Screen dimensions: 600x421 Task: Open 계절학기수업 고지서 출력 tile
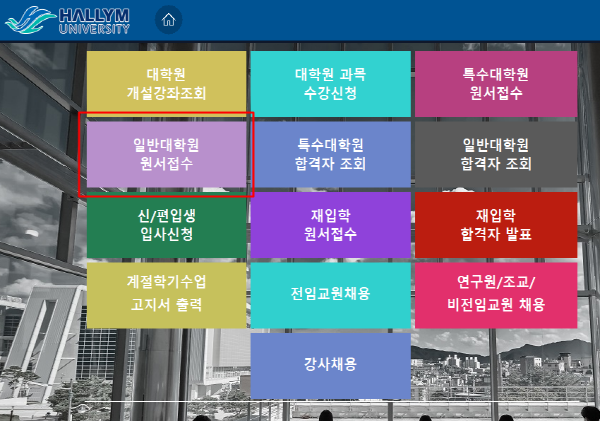pos(166,295)
